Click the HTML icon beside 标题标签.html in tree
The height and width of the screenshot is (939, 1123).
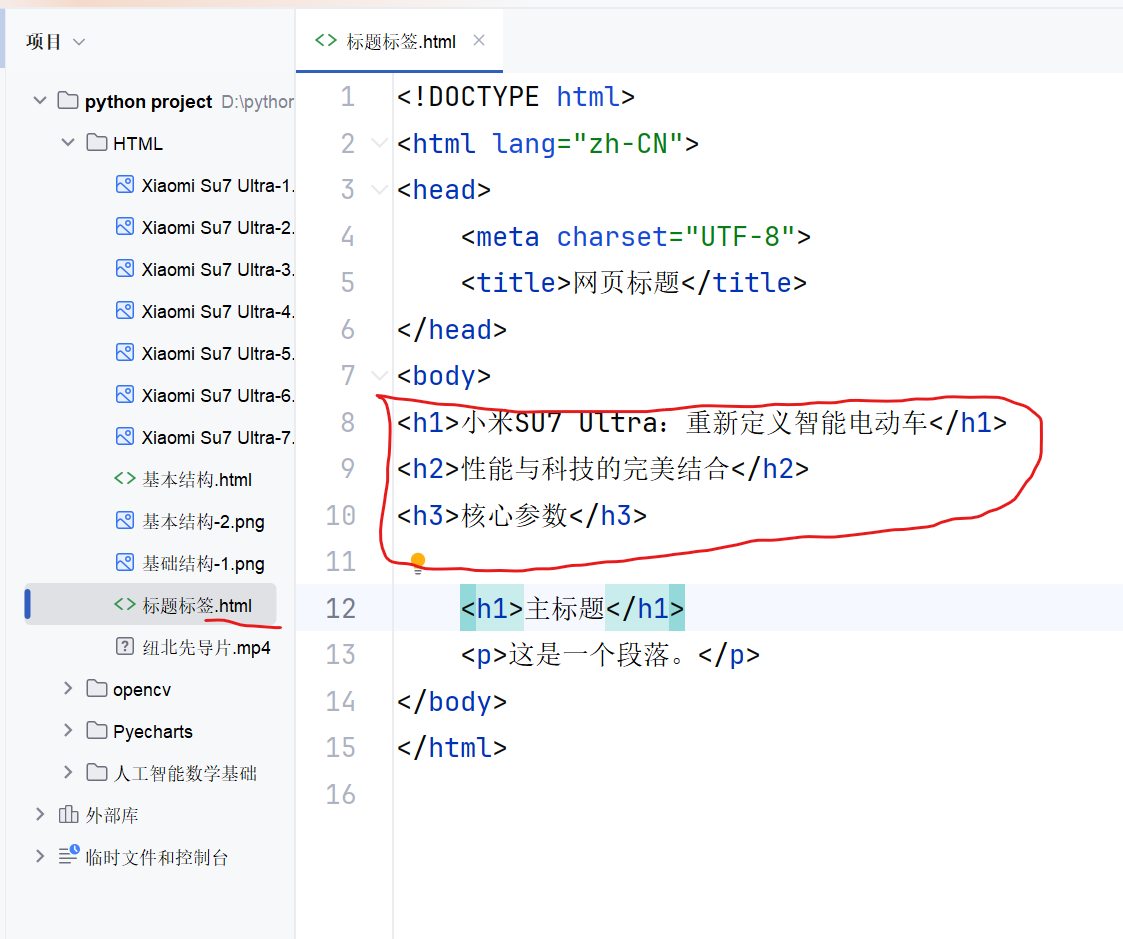point(125,605)
